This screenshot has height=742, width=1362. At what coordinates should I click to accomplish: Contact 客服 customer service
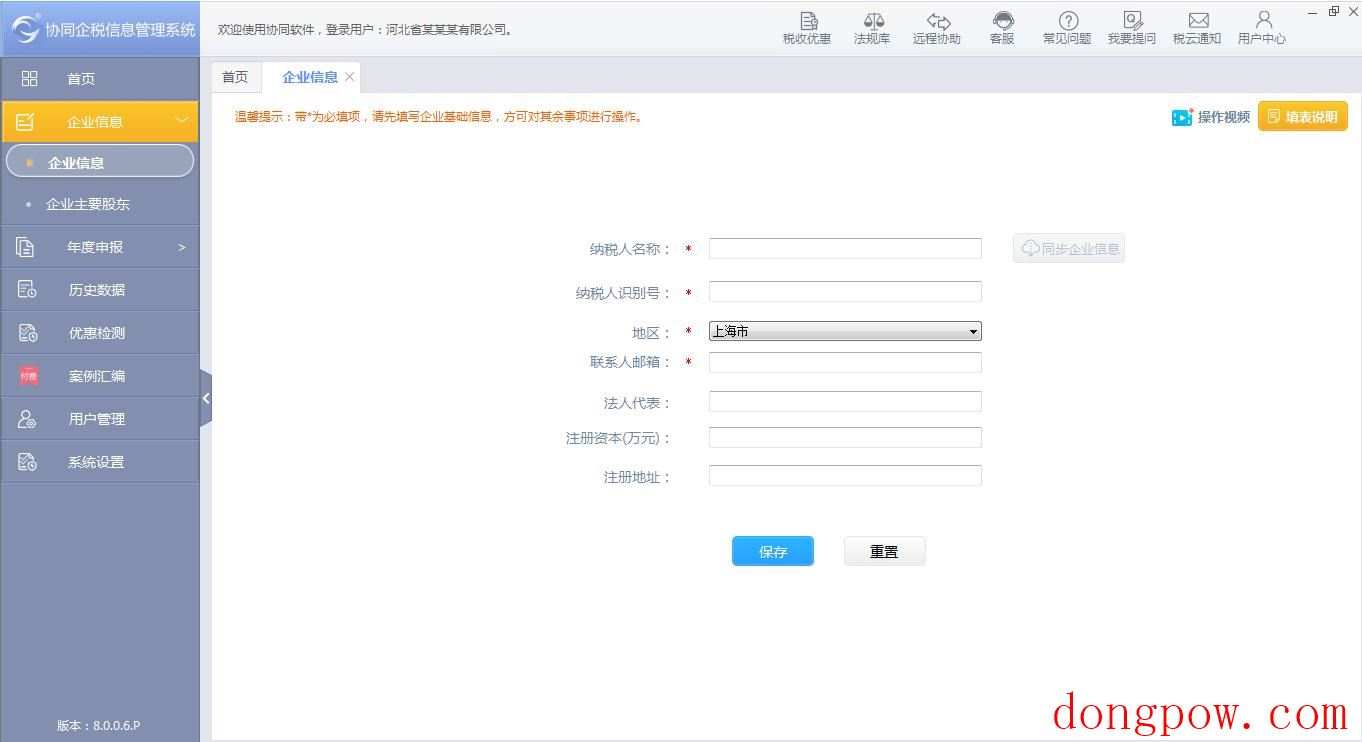coord(1002,28)
